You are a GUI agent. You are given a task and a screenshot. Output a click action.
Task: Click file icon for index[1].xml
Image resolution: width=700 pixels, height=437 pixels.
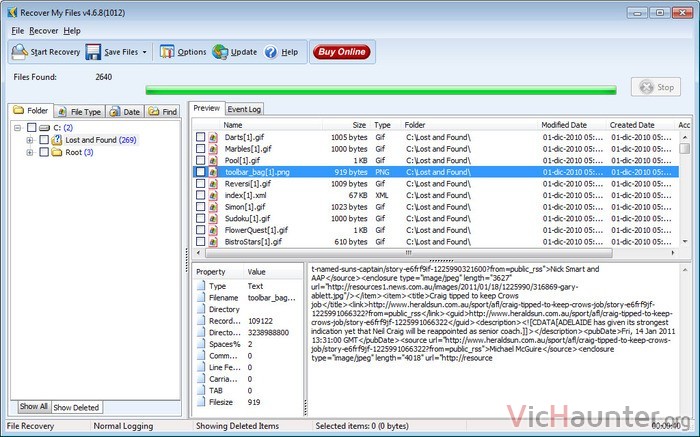(x=213, y=195)
